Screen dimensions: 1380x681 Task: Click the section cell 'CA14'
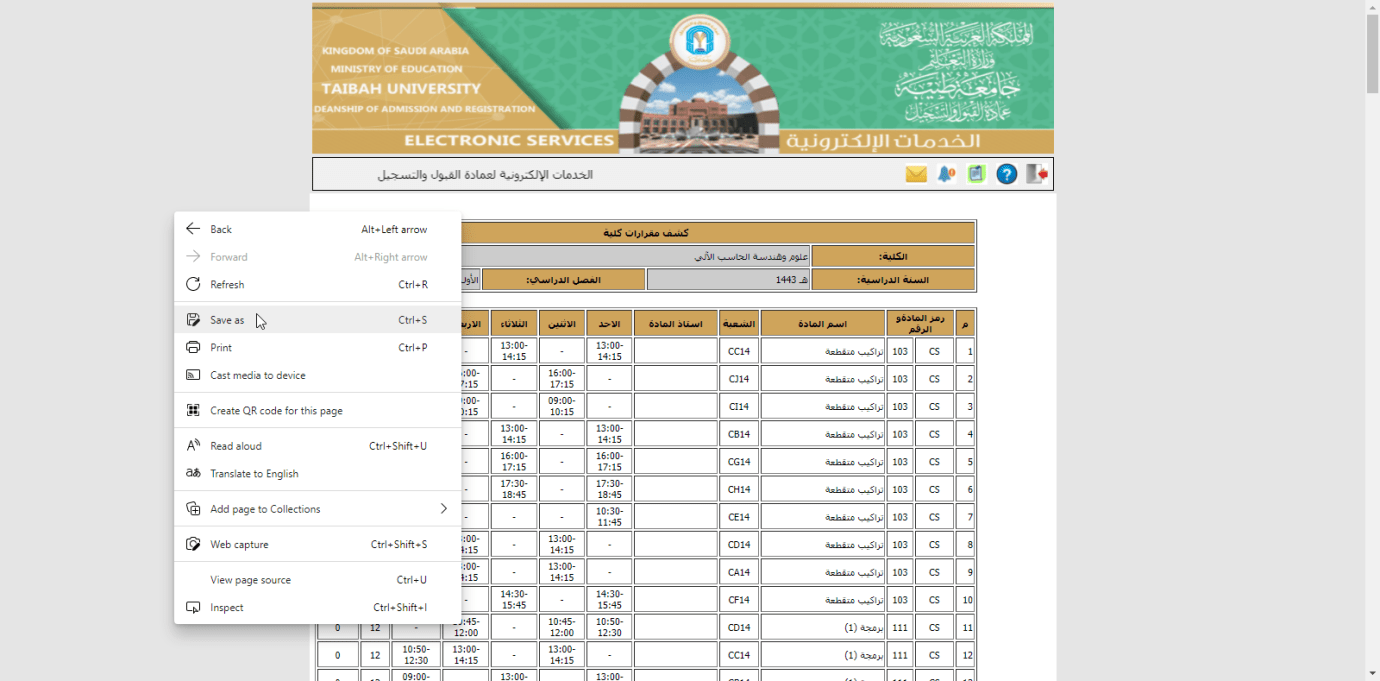coord(739,572)
